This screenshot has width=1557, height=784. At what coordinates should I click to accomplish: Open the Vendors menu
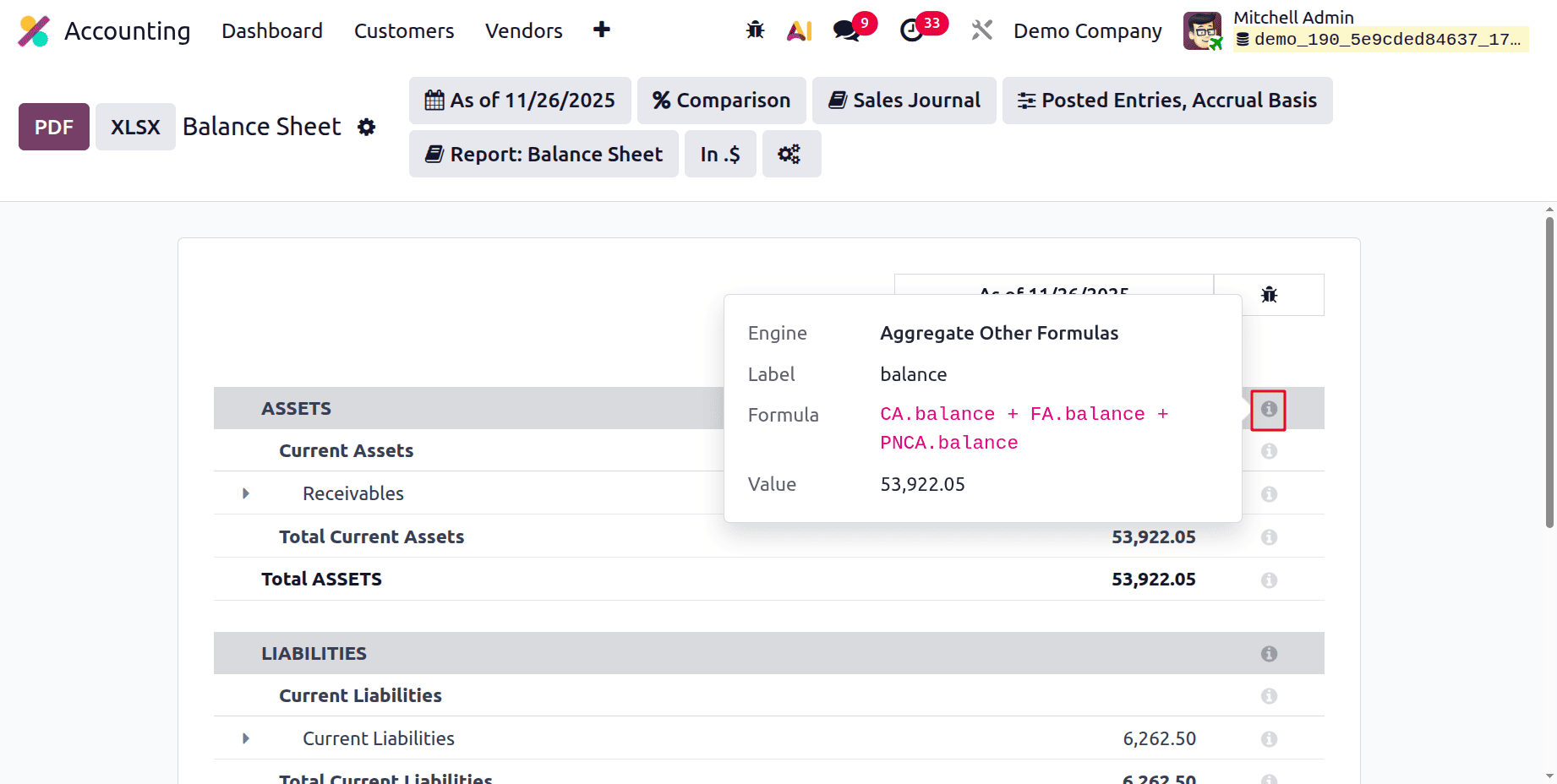[x=524, y=31]
